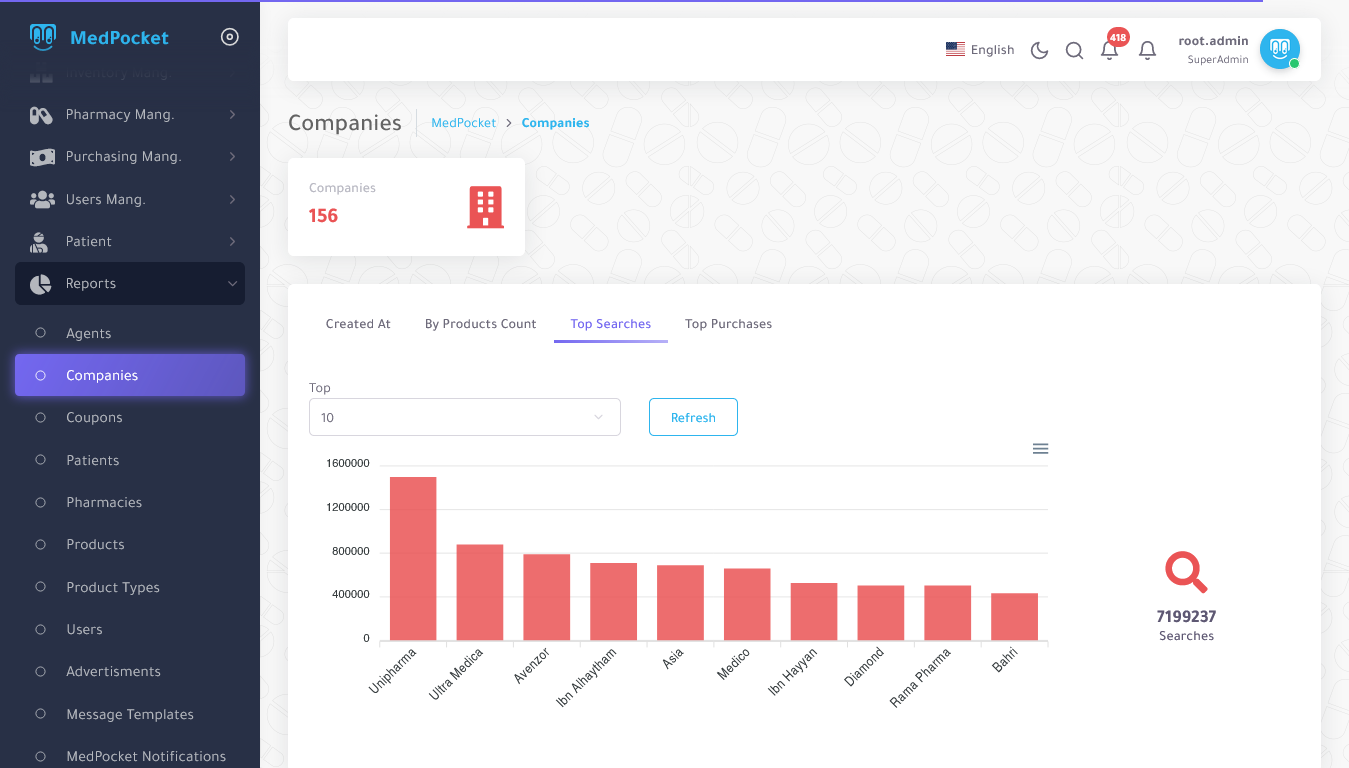
Task: Click the chart hamburger menu icon
Action: (1040, 449)
